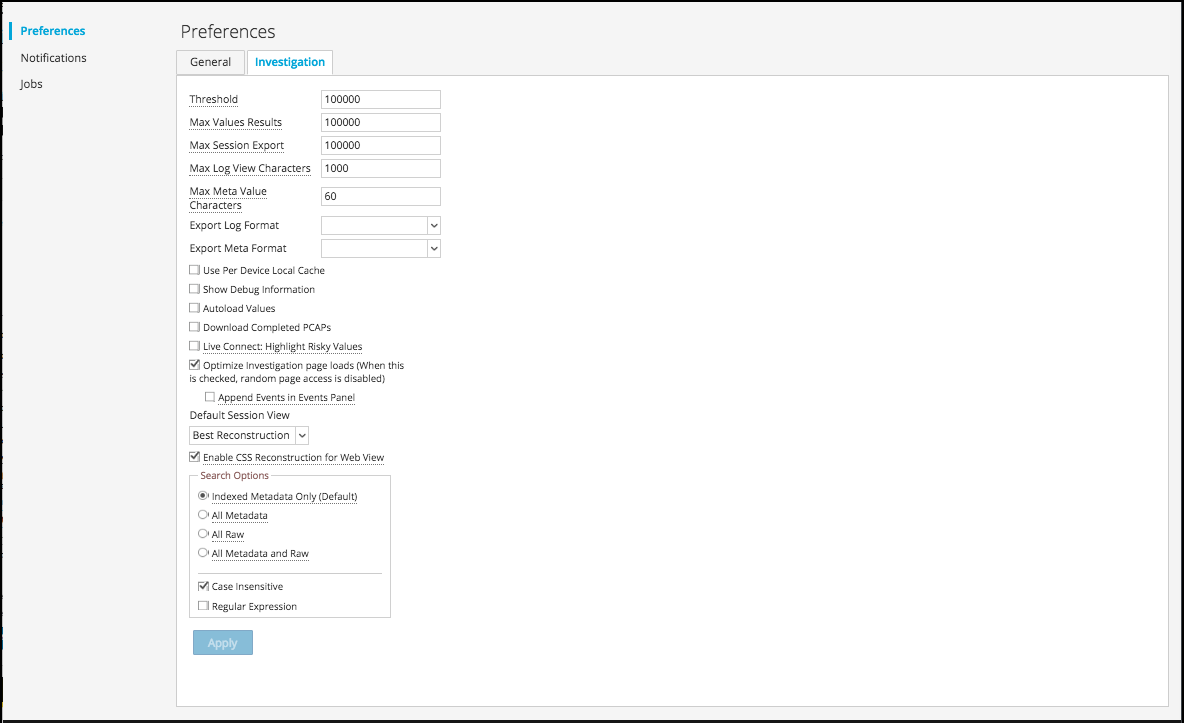
Task: Select the Investigation tab
Action: pos(289,62)
